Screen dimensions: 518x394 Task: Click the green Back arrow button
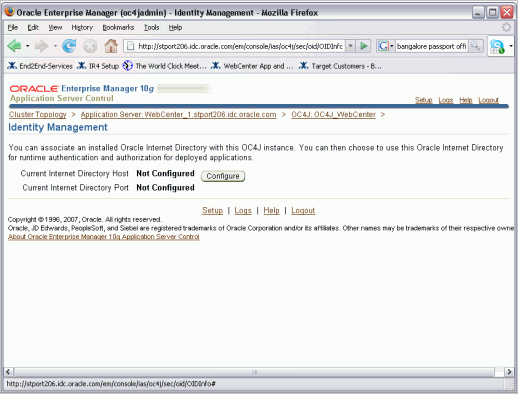14,46
